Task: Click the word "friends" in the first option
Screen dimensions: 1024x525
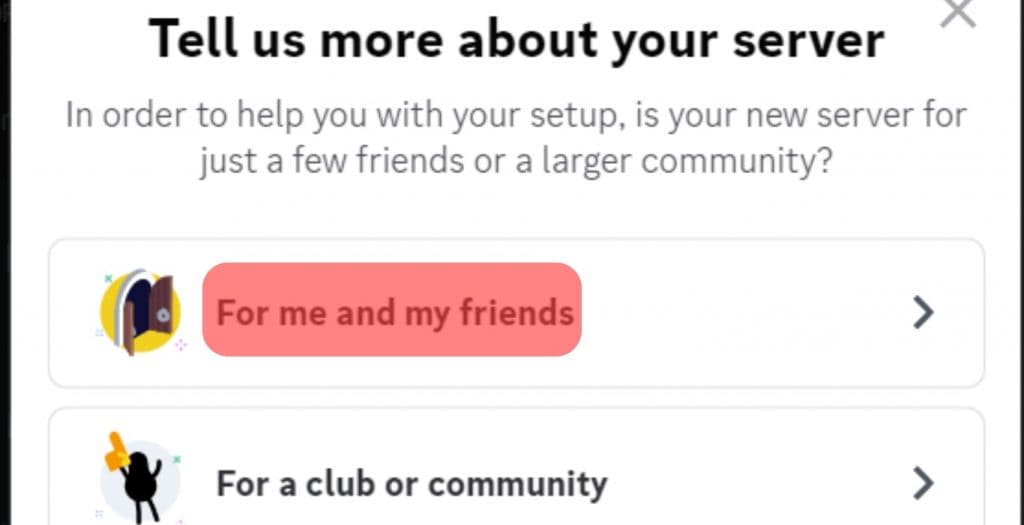Action: pos(516,313)
